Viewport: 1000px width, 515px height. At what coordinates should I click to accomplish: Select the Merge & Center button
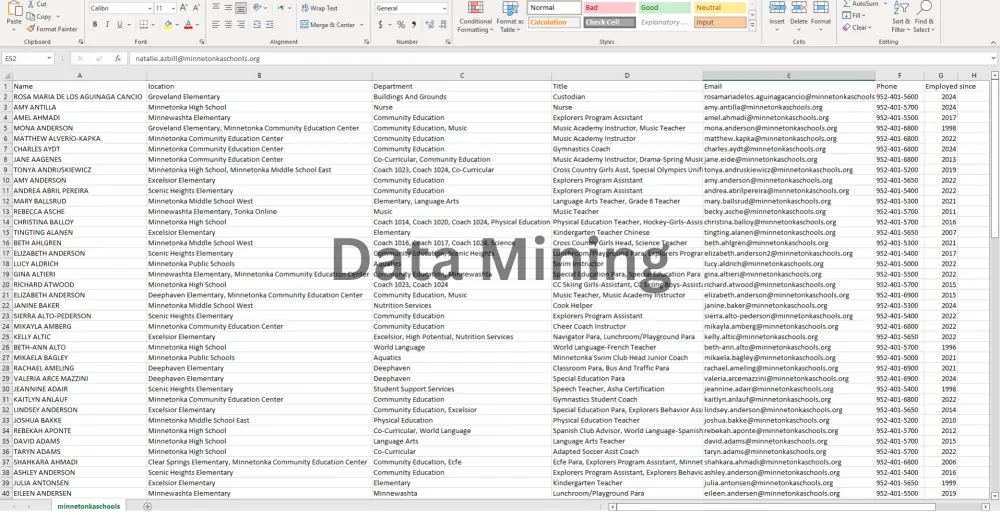pyautogui.click(x=327, y=25)
